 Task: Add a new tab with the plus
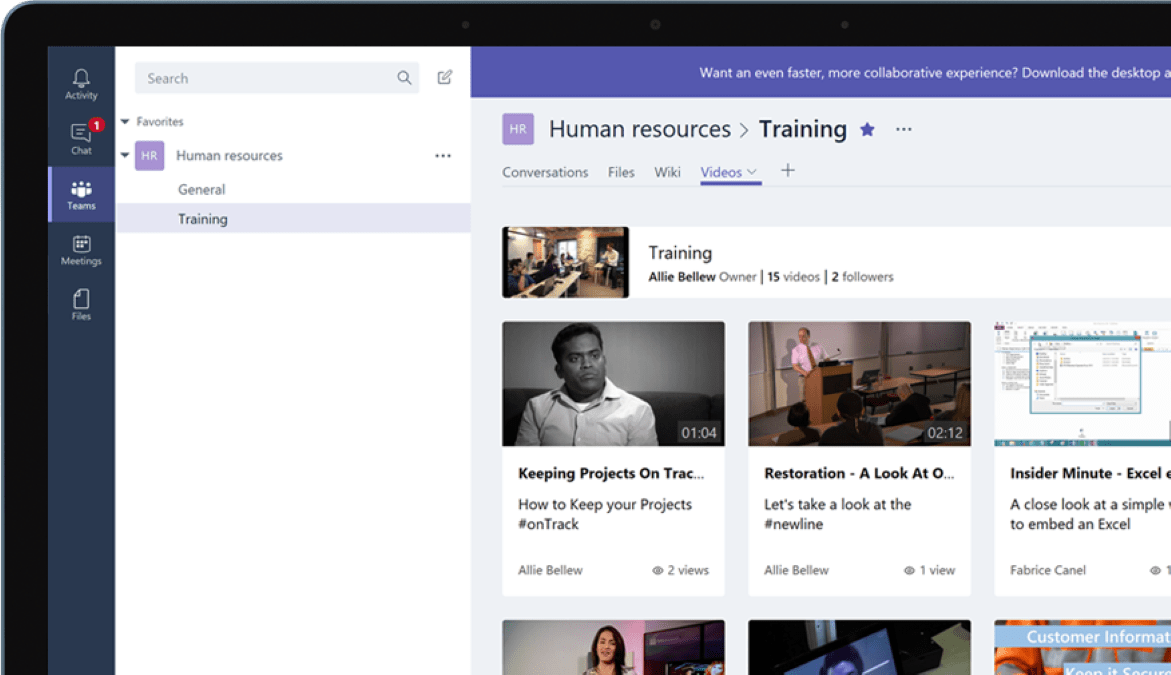787,171
